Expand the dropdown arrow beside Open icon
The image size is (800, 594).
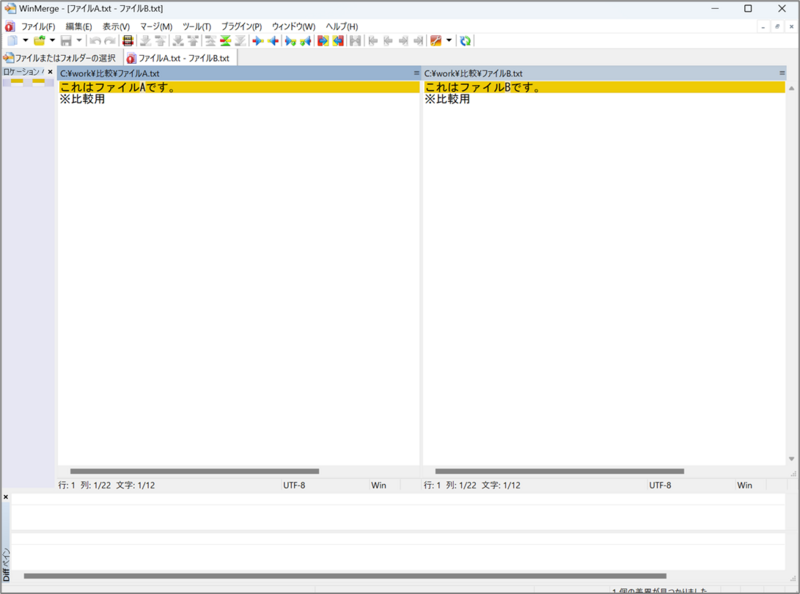(x=52, y=40)
